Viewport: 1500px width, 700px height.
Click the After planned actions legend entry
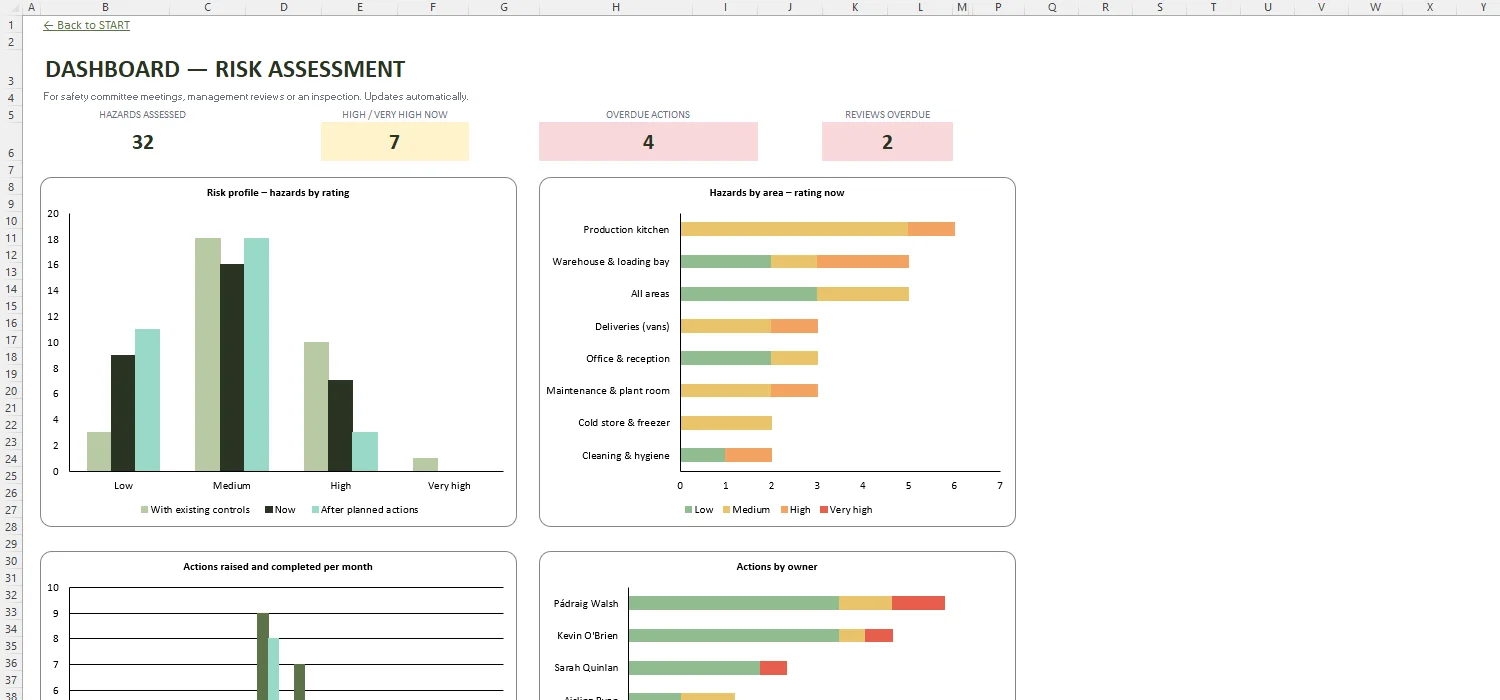coord(364,510)
